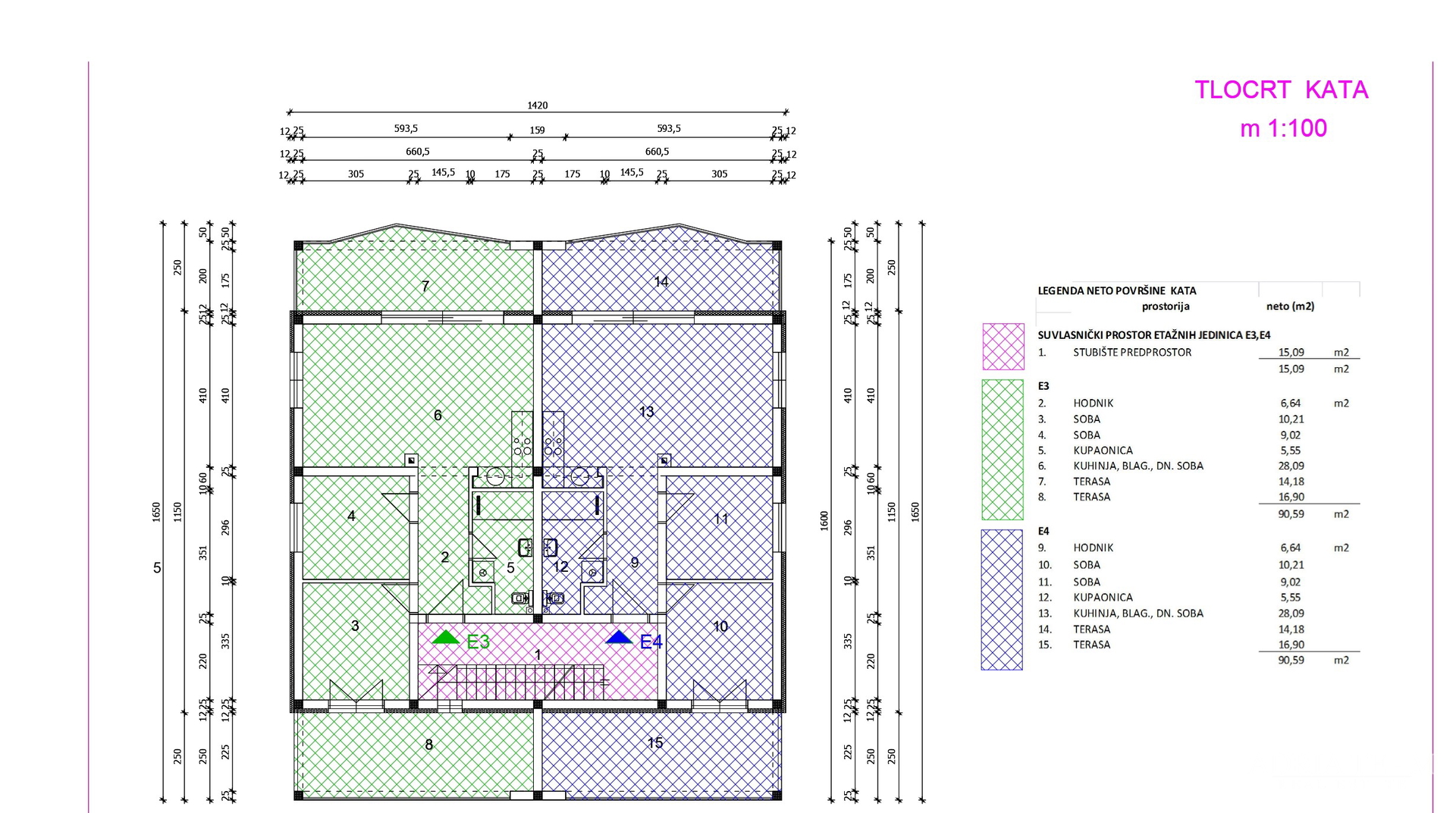The image size is (1456, 813).
Task: Select the STUBIŠTE PREDPROSTOR legend row
Action: tap(1131, 353)
